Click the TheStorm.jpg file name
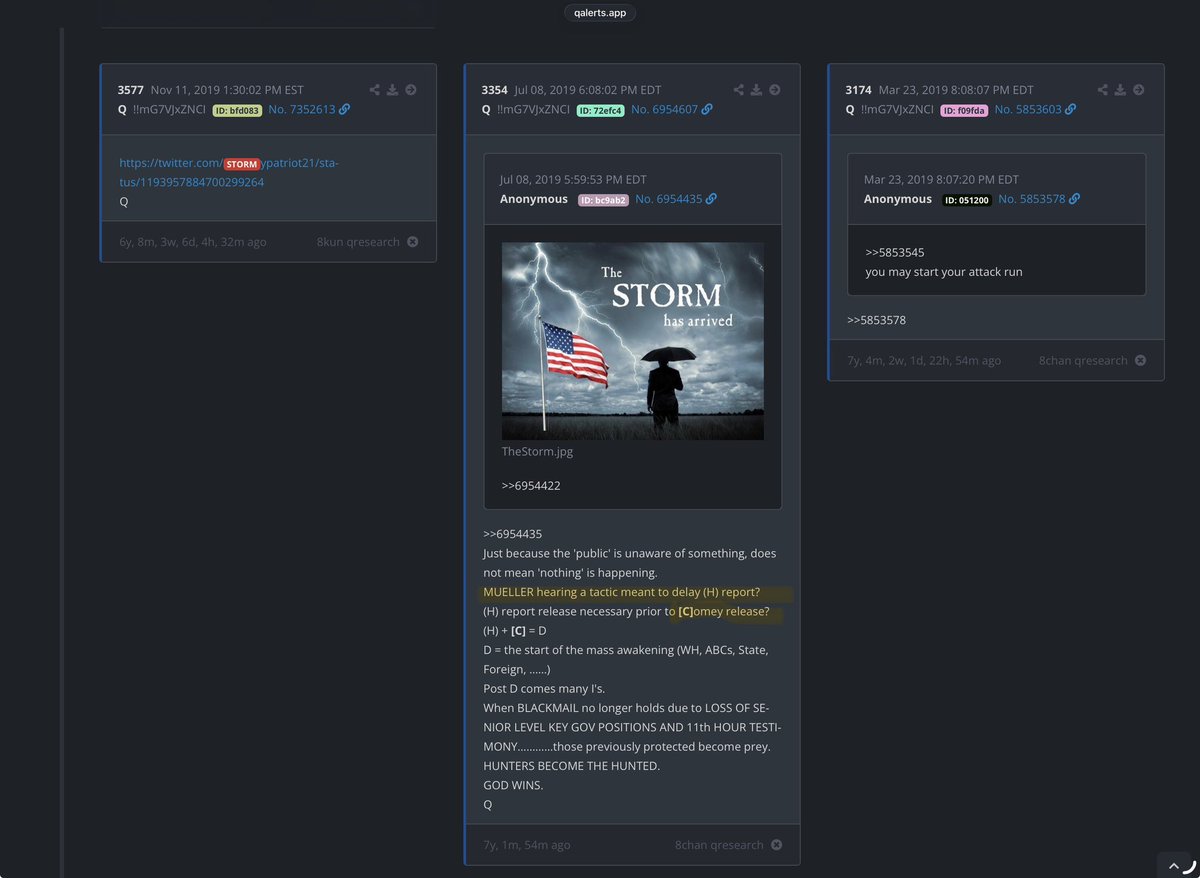This screenshot has width=1200, height=878. 537,451
